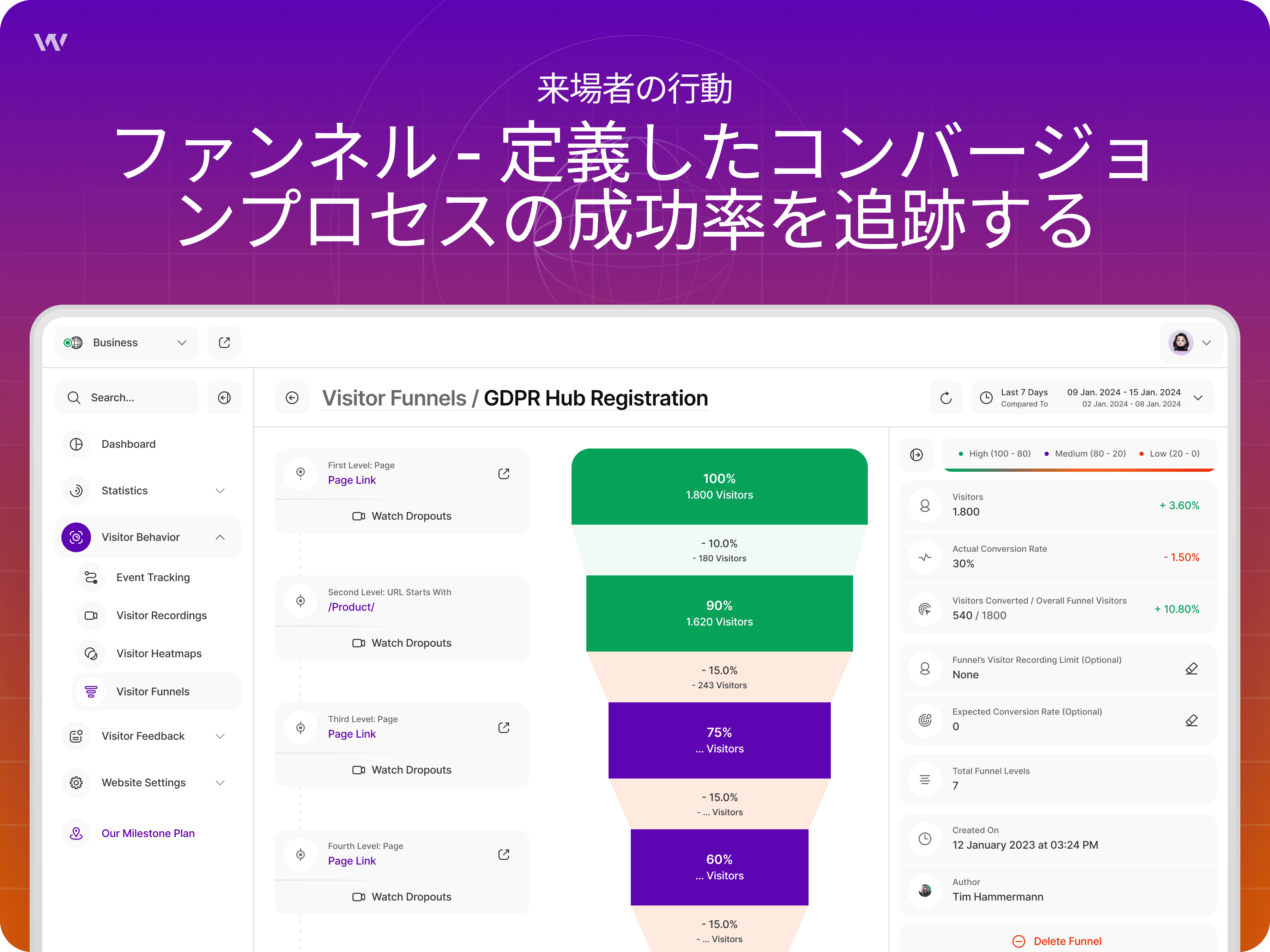1270x952 pixels.
Task: Click the clock icon in the date range selector
Action: [986, 398]
